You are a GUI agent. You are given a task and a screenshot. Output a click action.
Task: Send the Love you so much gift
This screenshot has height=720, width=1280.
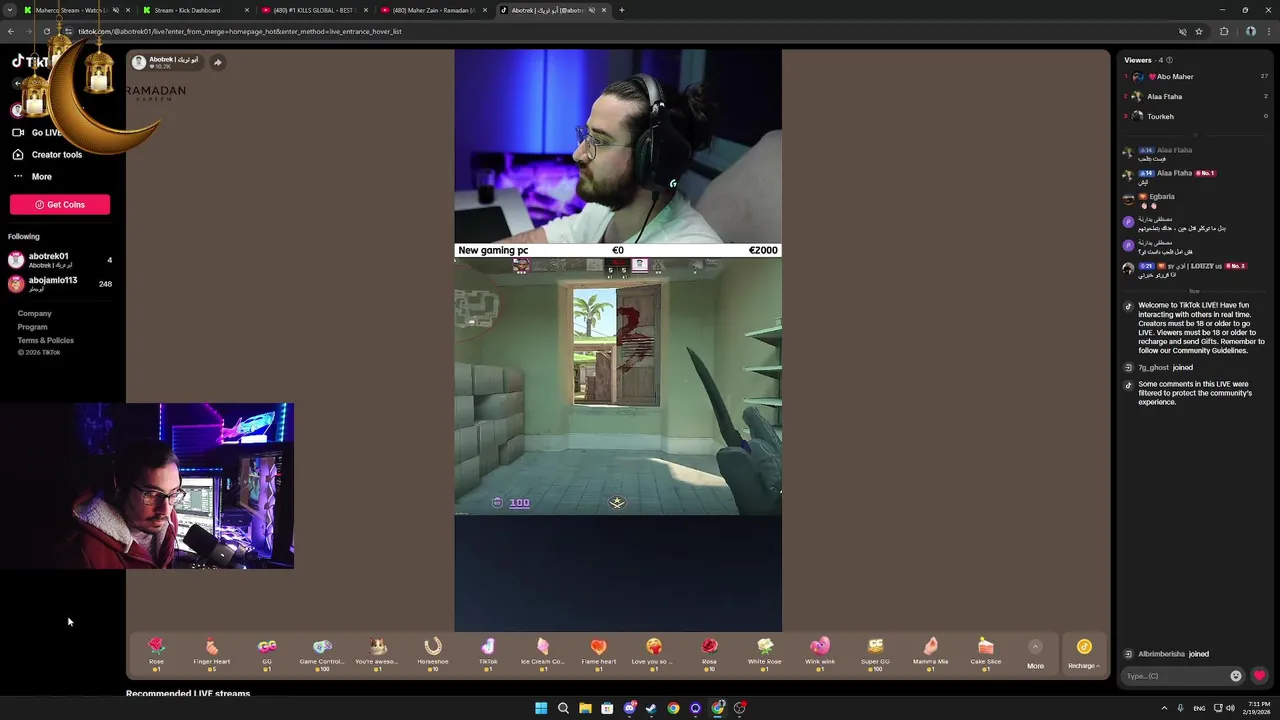click(653, 653)
